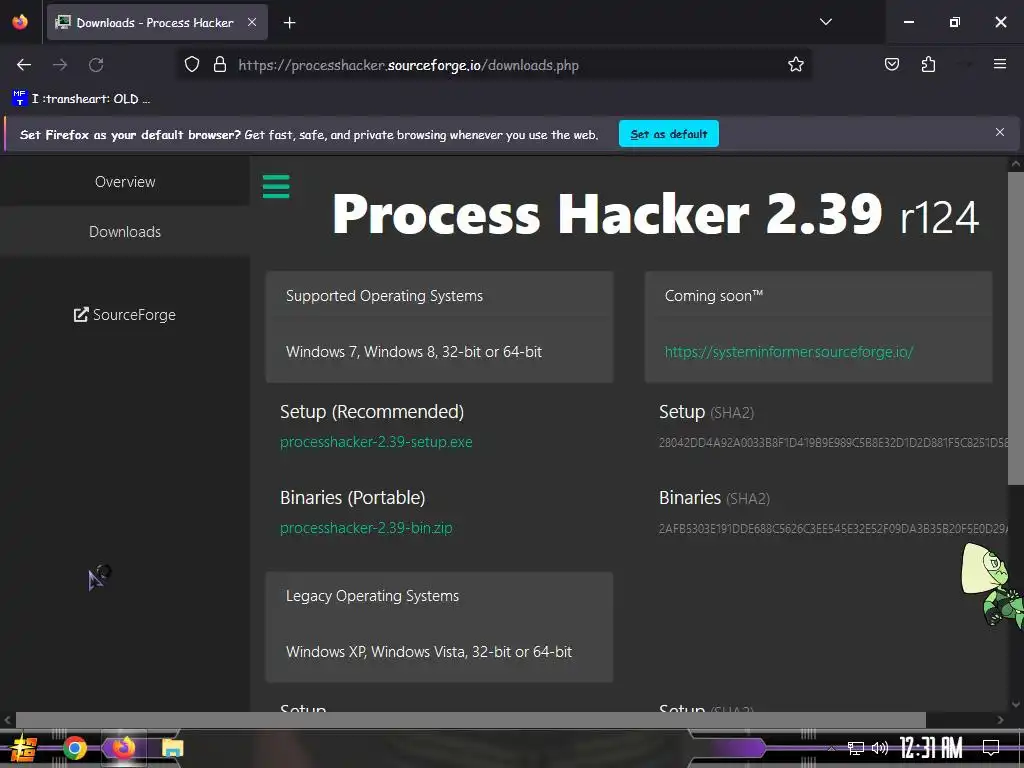Dismiss the default browser notification bar
Image resolution: width=1024 pixels, height=768 pixels.
pyautogui.click(x=999, y=133)
